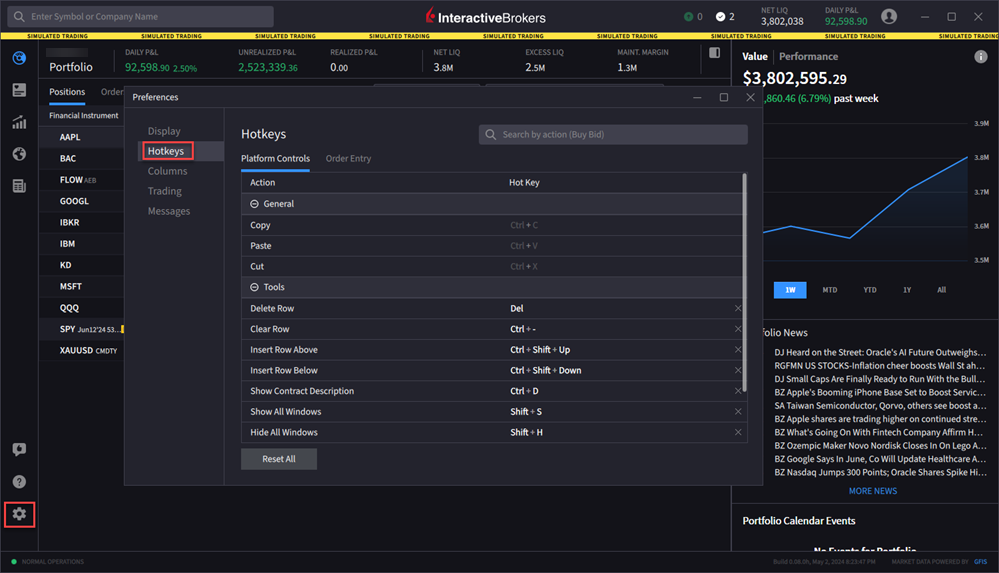Image resolution: width=999 pixels, height=573 pixels.
Task: Click the hotkeys list vertical scrollbar
Action: [744, 282]
